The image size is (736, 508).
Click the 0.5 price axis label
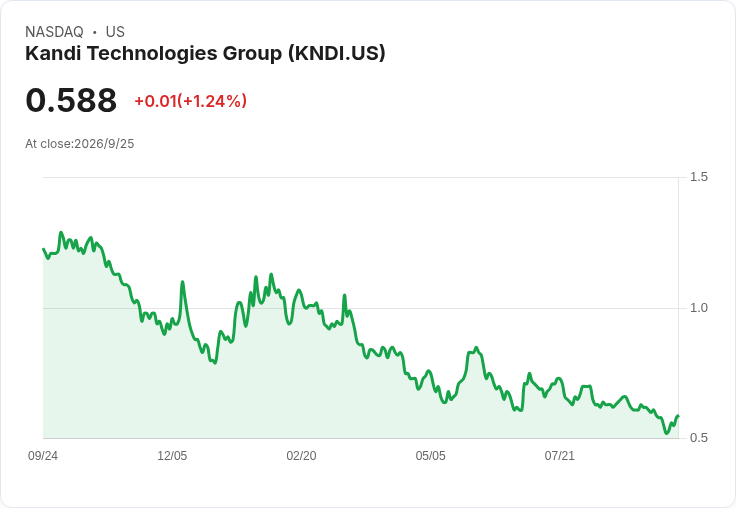pyautogui.click(x=698, y=438)
